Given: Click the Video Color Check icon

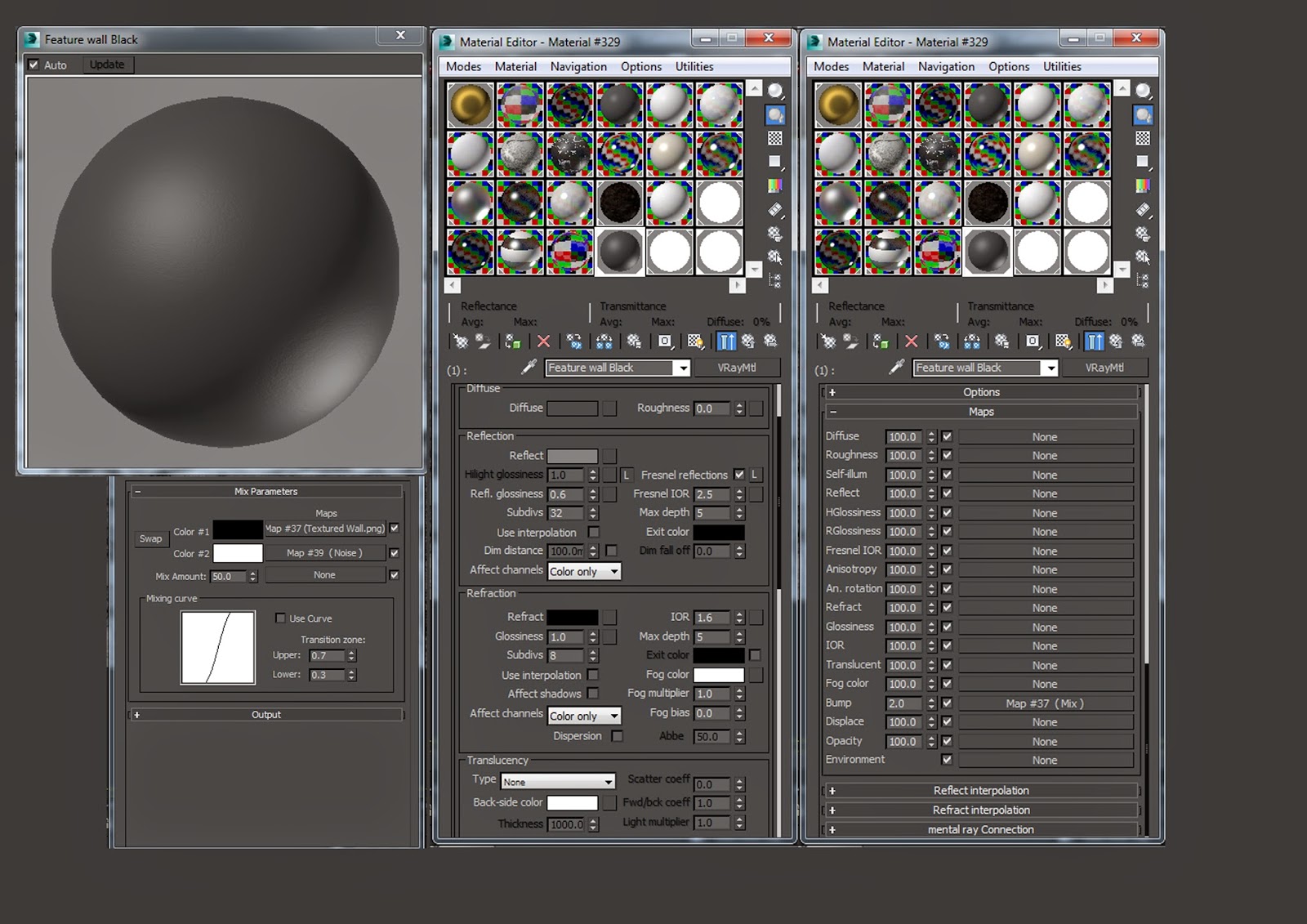Looking at the screenshot, I should tap(774, 185).
